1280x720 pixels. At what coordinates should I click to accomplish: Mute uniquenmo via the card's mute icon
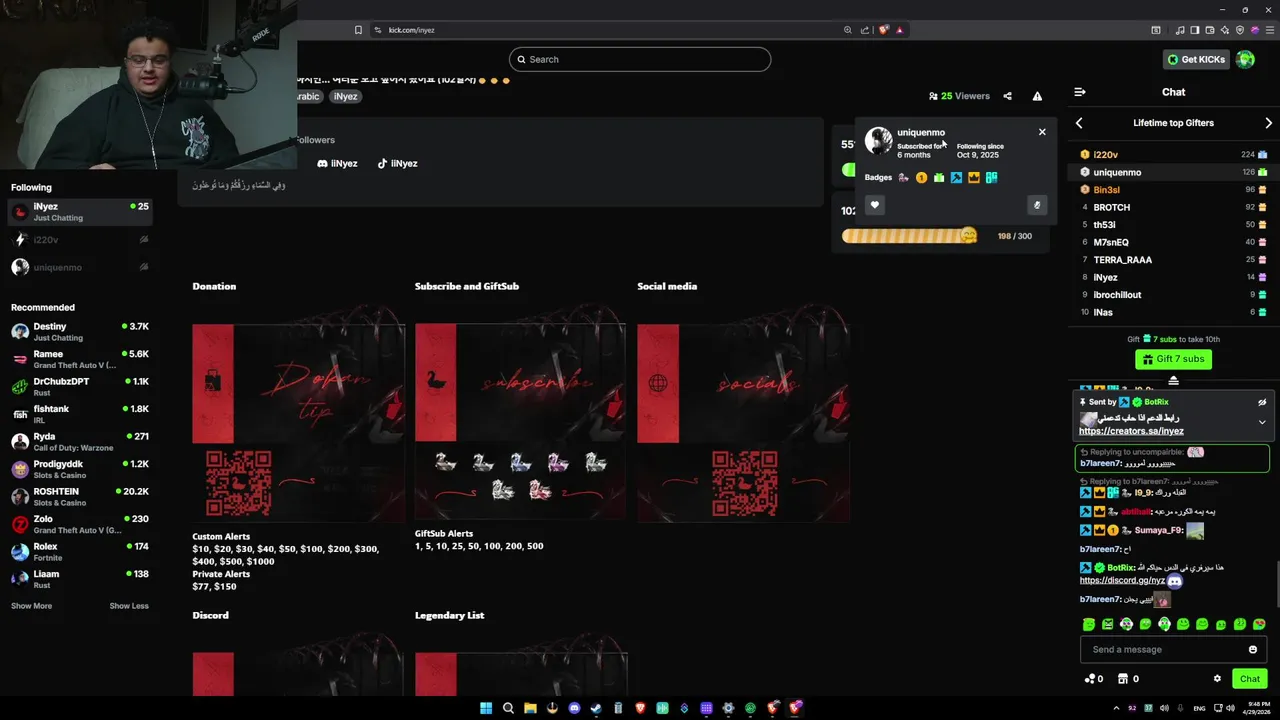point(1037,205)
